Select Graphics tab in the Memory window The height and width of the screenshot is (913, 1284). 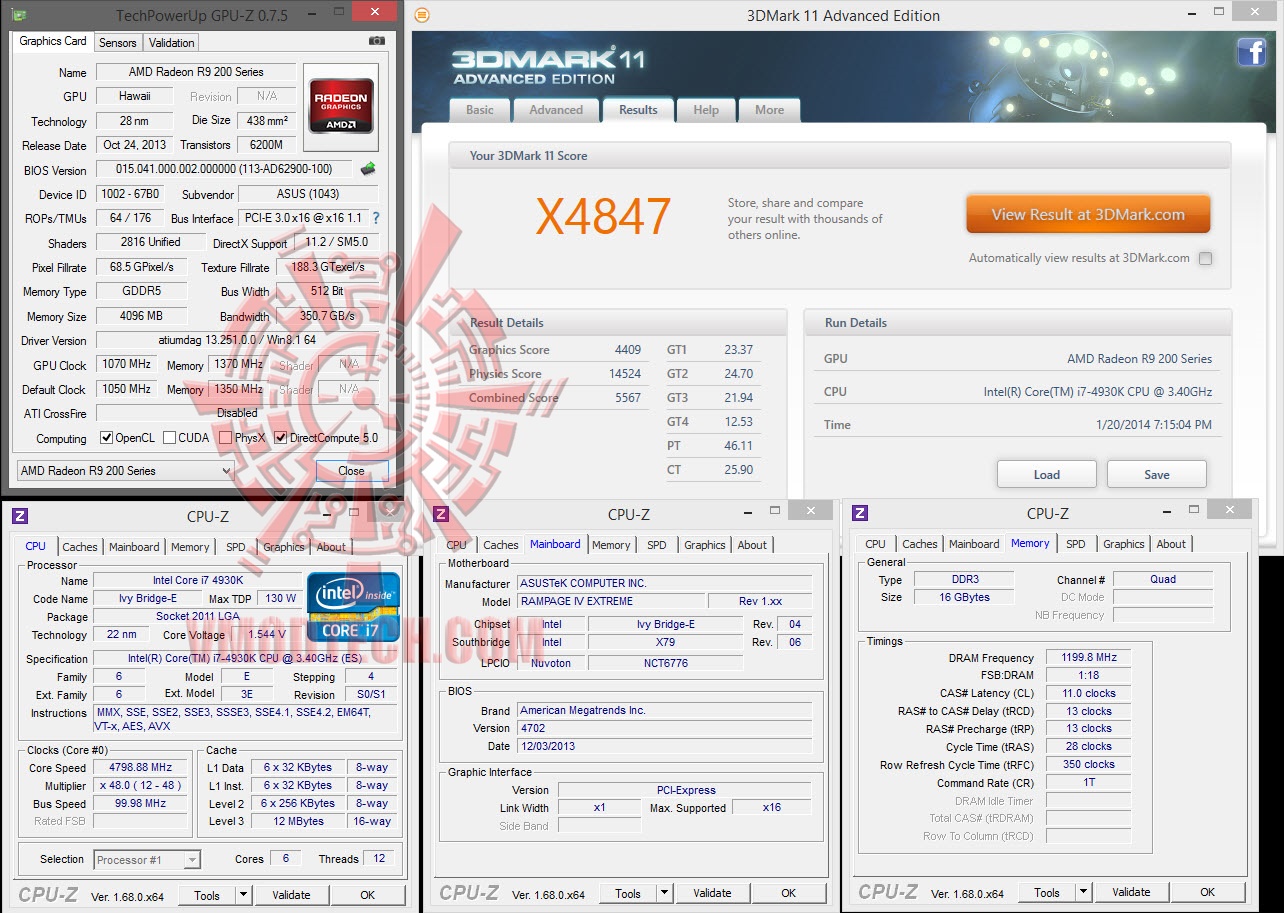tap(1124, 544)
